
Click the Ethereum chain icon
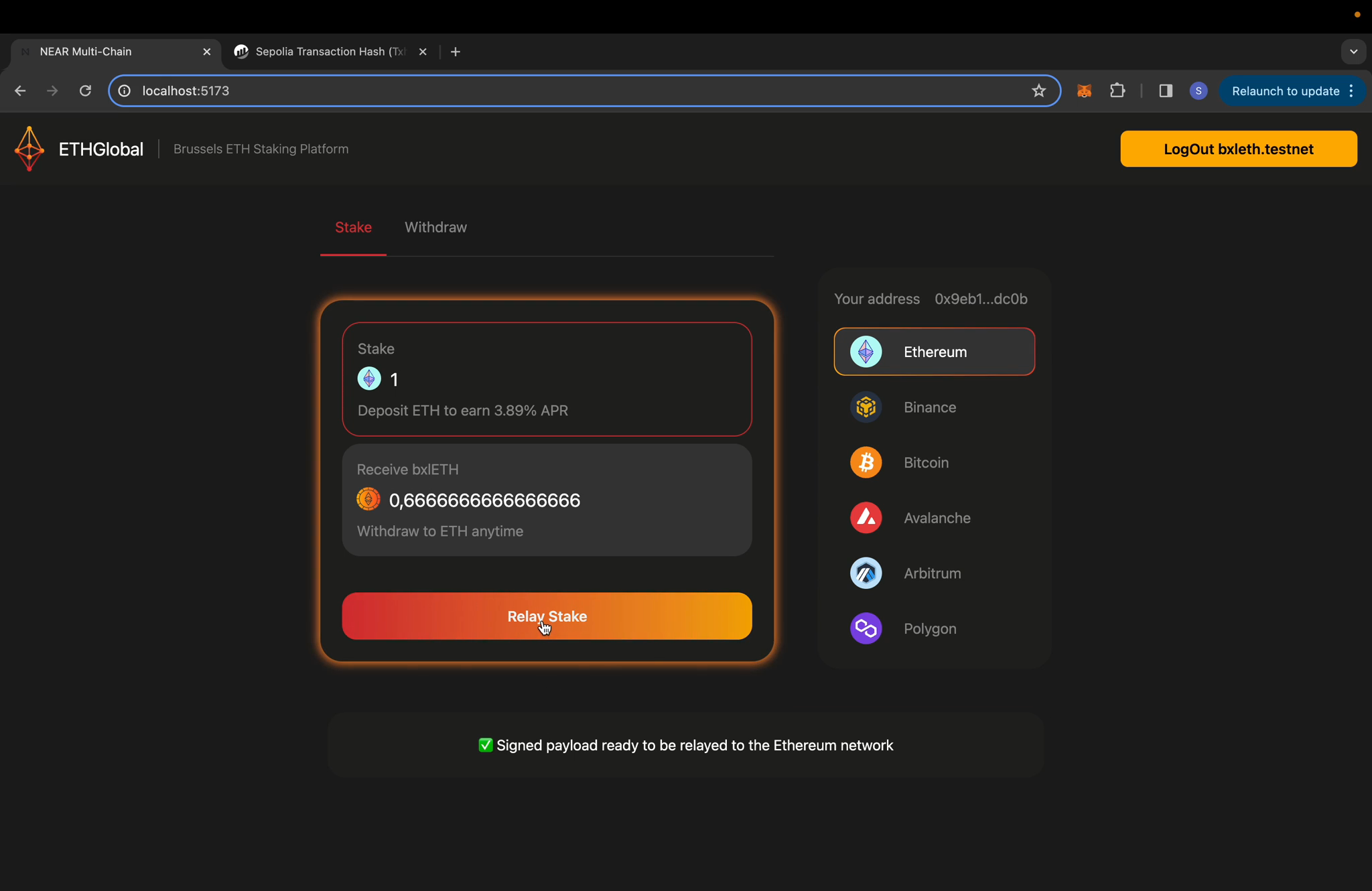coord(866,352)
